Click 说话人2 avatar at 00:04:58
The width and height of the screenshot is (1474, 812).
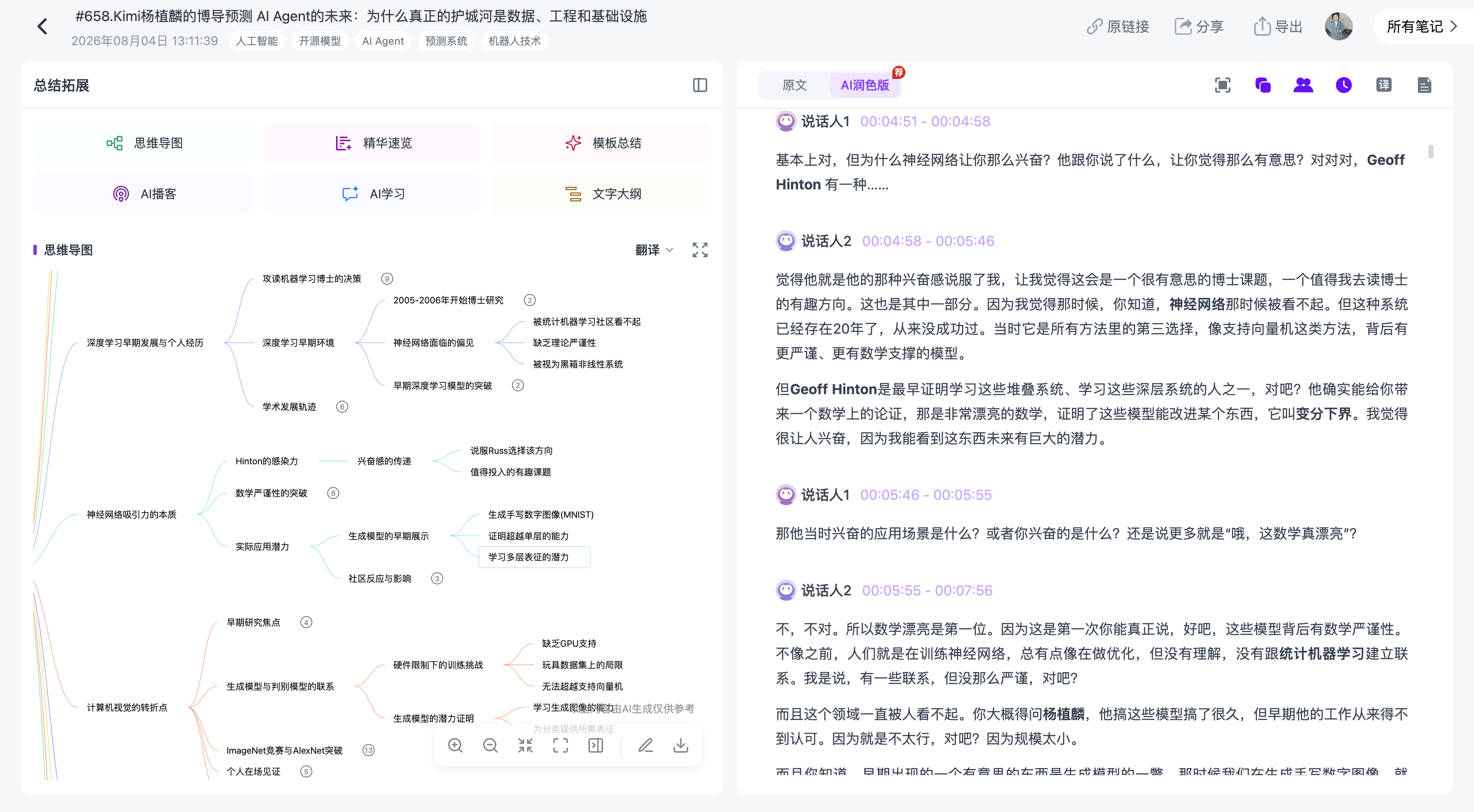(x=786, y=241)
